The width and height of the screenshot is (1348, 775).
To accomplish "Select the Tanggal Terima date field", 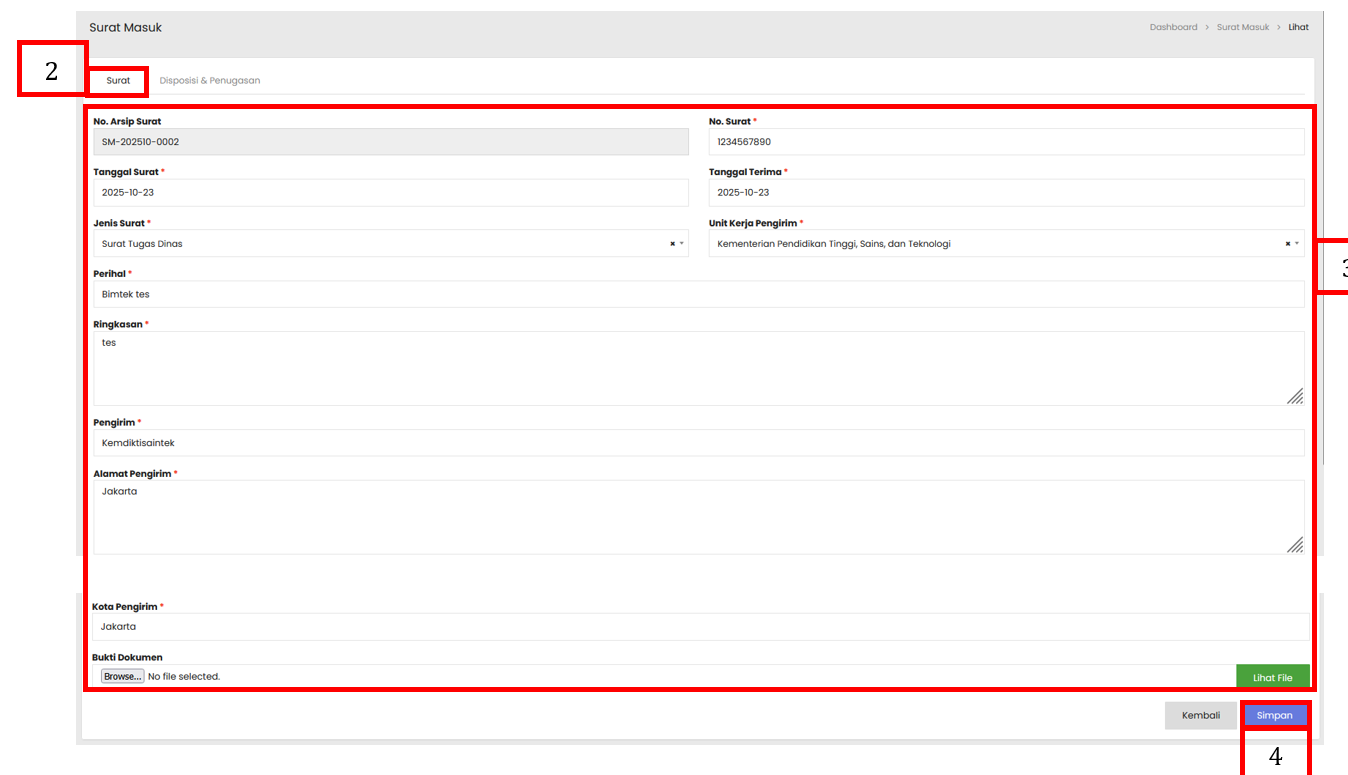I will coord(1005,193).
